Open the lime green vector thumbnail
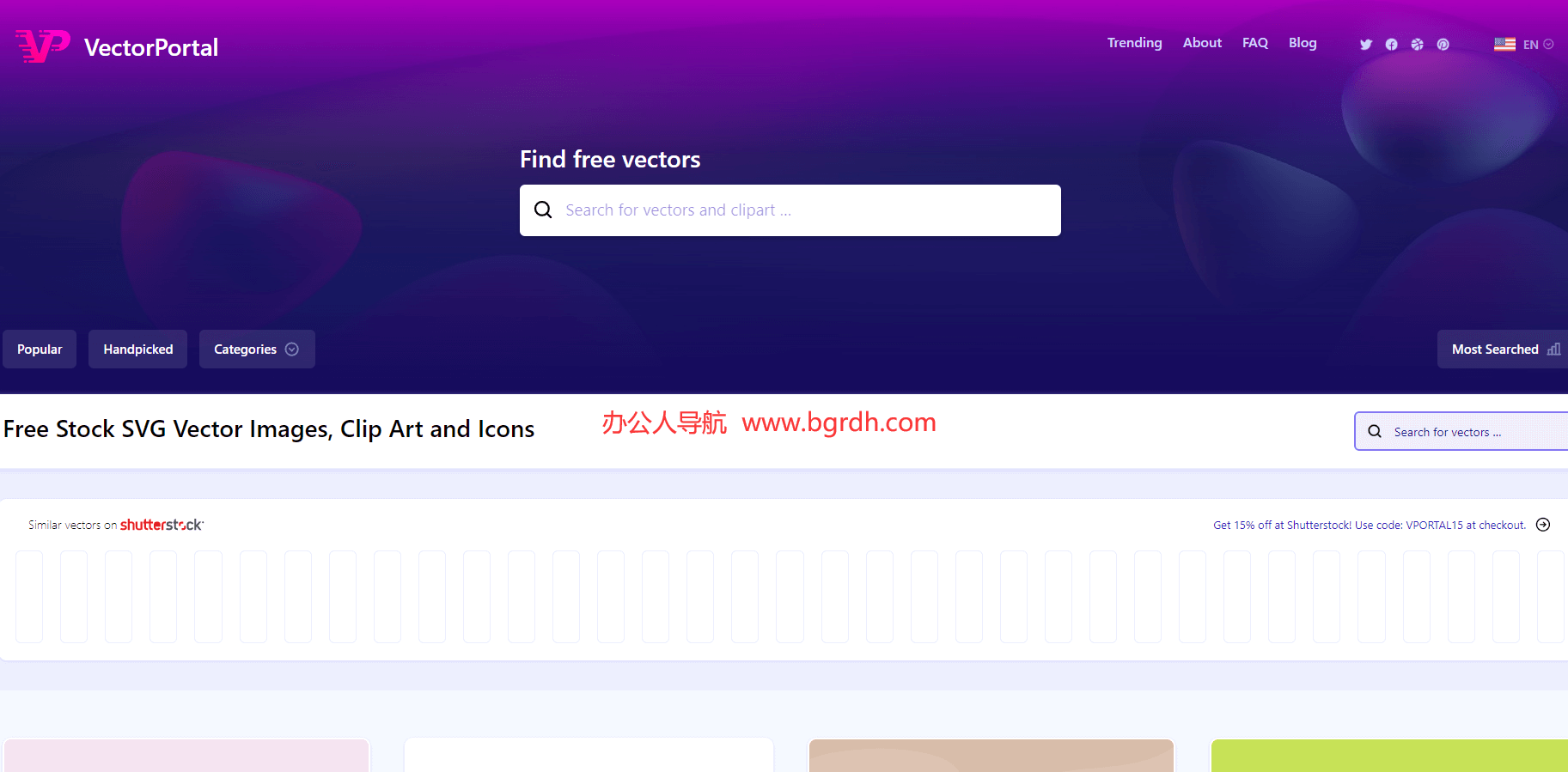This screenshot has height=772, width=1568. 1388,757
